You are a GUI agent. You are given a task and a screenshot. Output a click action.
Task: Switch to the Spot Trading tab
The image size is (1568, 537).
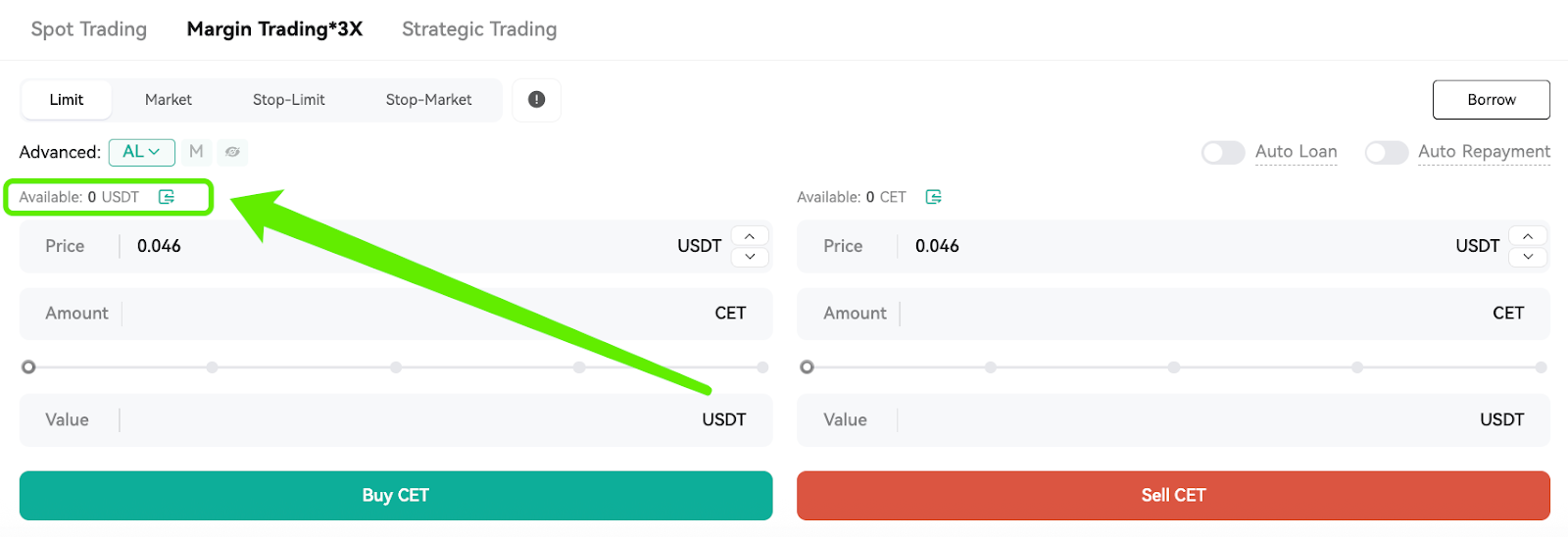[x=89, y=29]
